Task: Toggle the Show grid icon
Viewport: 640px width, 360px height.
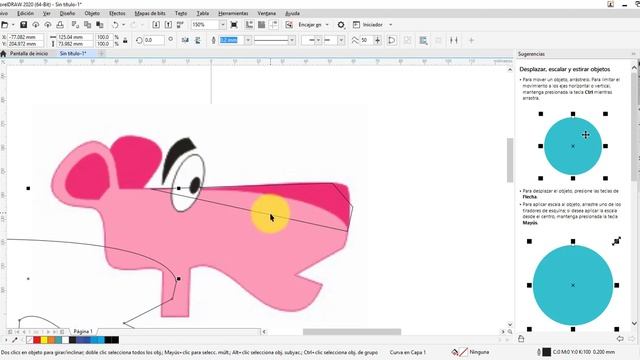Action: pyautogui.click(x=262, y=25)
